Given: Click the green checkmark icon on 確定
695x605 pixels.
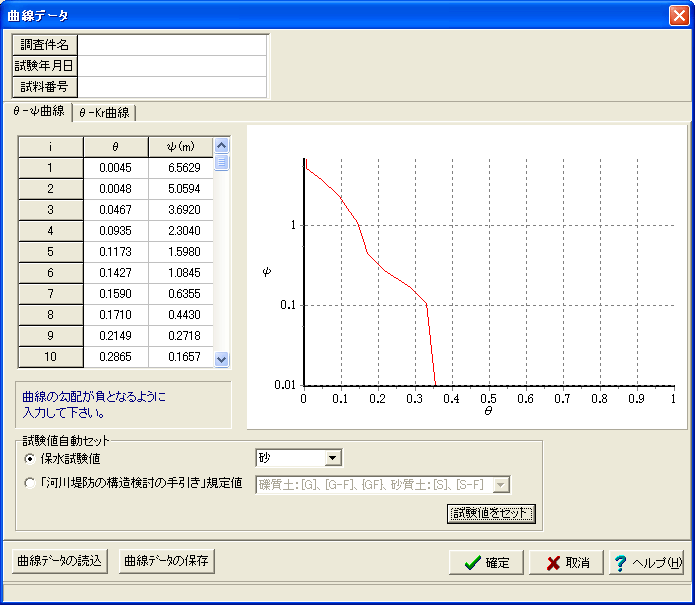Looking at the screenshot, I should coord(472,562).
